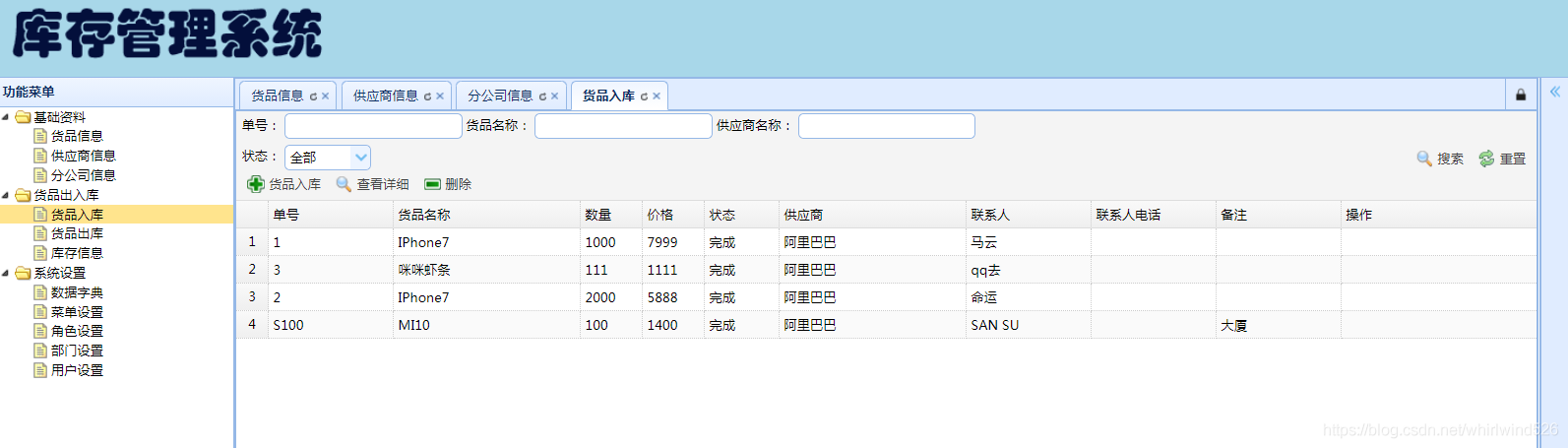The image size is (1568, 448).
Task: Sort by the 单号 column header
Action: [330, 215]
